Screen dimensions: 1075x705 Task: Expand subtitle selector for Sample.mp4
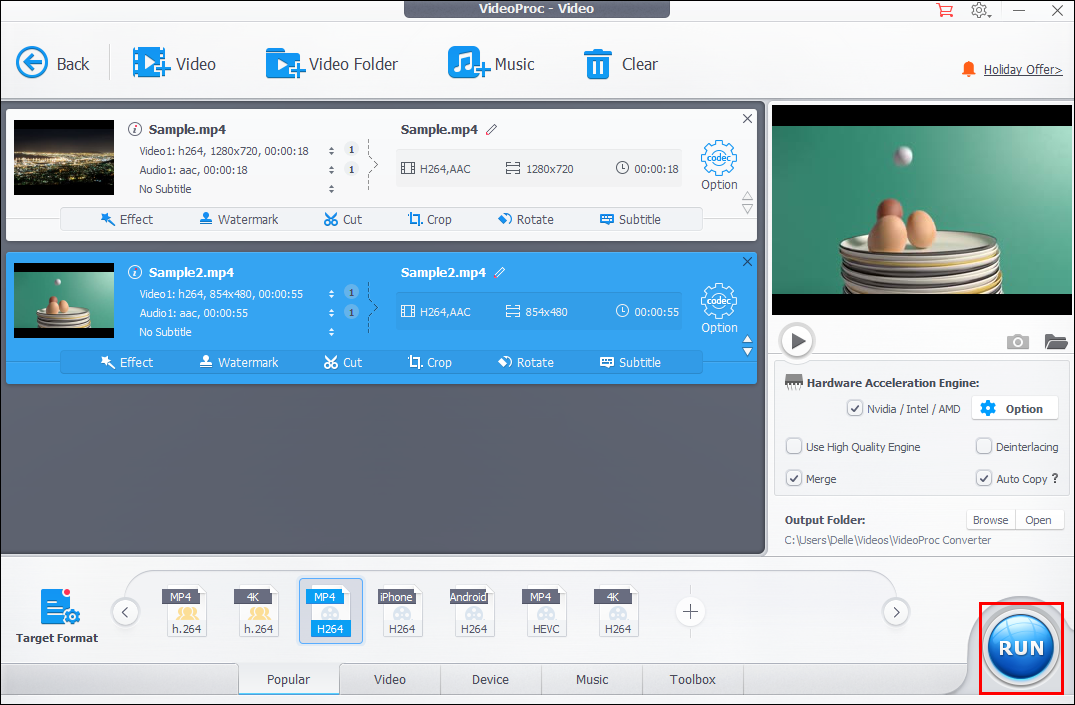point(331,189)
